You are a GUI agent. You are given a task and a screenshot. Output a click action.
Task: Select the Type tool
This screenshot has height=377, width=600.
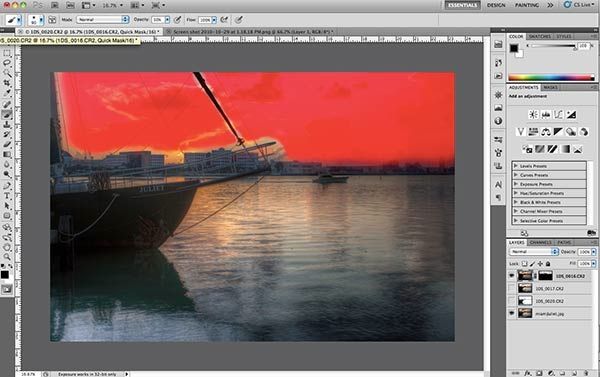click(7, 196)
